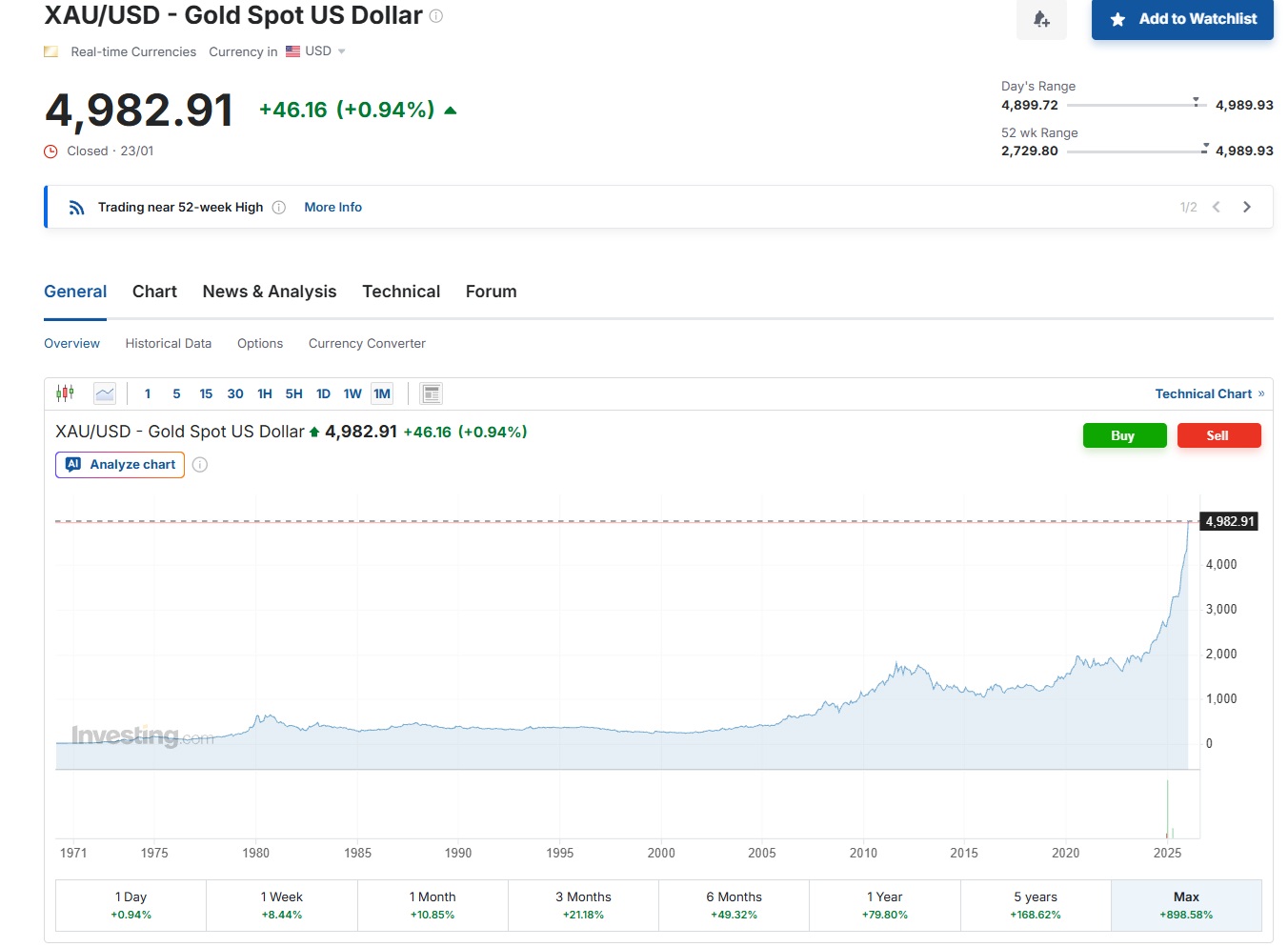Select the 6 Months range

(735, 905)
